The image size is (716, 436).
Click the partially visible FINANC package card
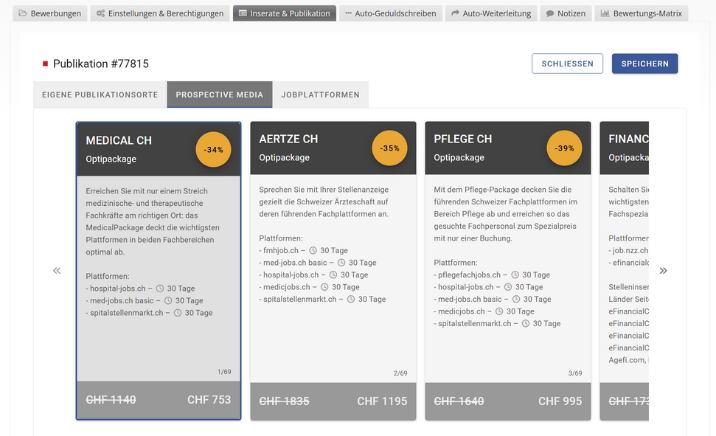point(624,271)
